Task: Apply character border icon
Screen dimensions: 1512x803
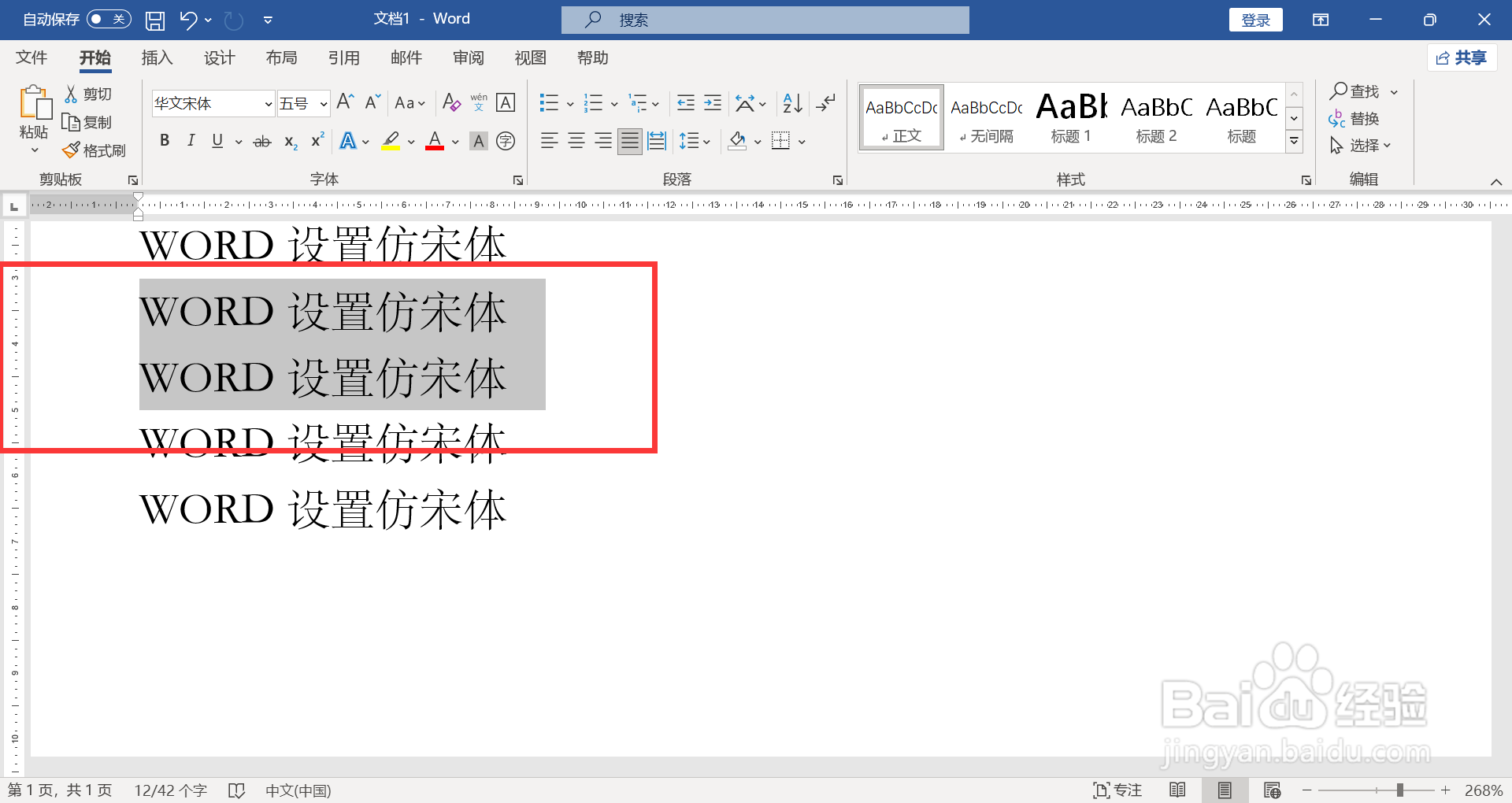Action: (x=506, y=102)
